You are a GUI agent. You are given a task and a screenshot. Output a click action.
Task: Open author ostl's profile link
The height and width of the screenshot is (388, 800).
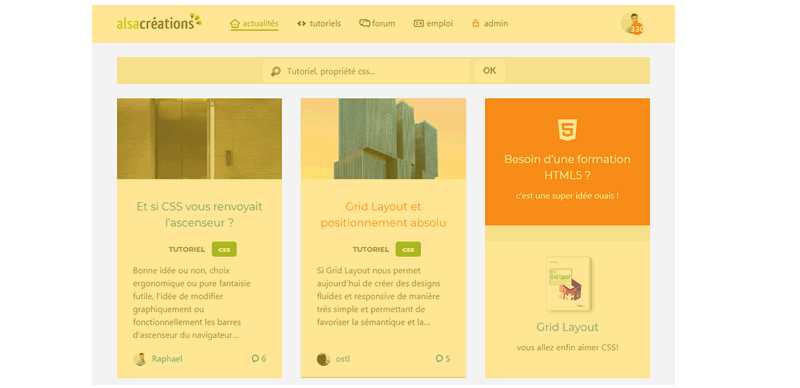pos(343,359)
